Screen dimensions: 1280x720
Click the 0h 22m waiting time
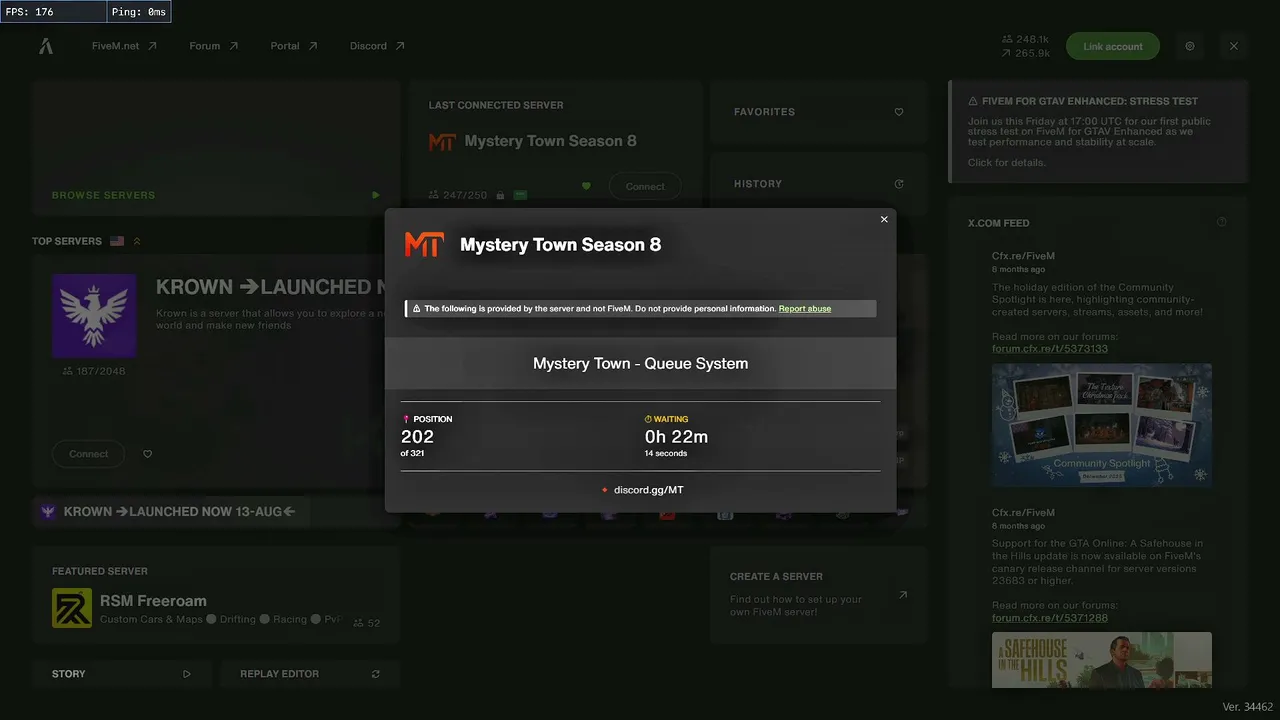(x=676, y=437)
